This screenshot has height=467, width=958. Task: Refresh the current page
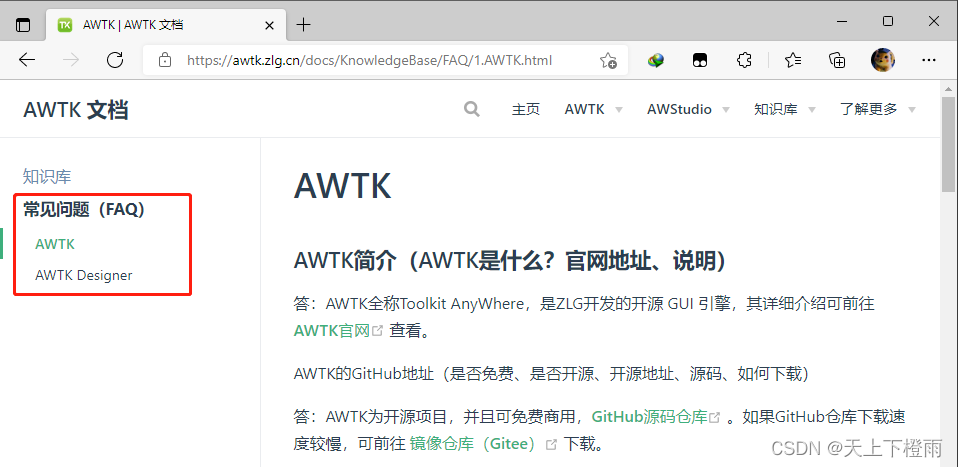point(115,60)
